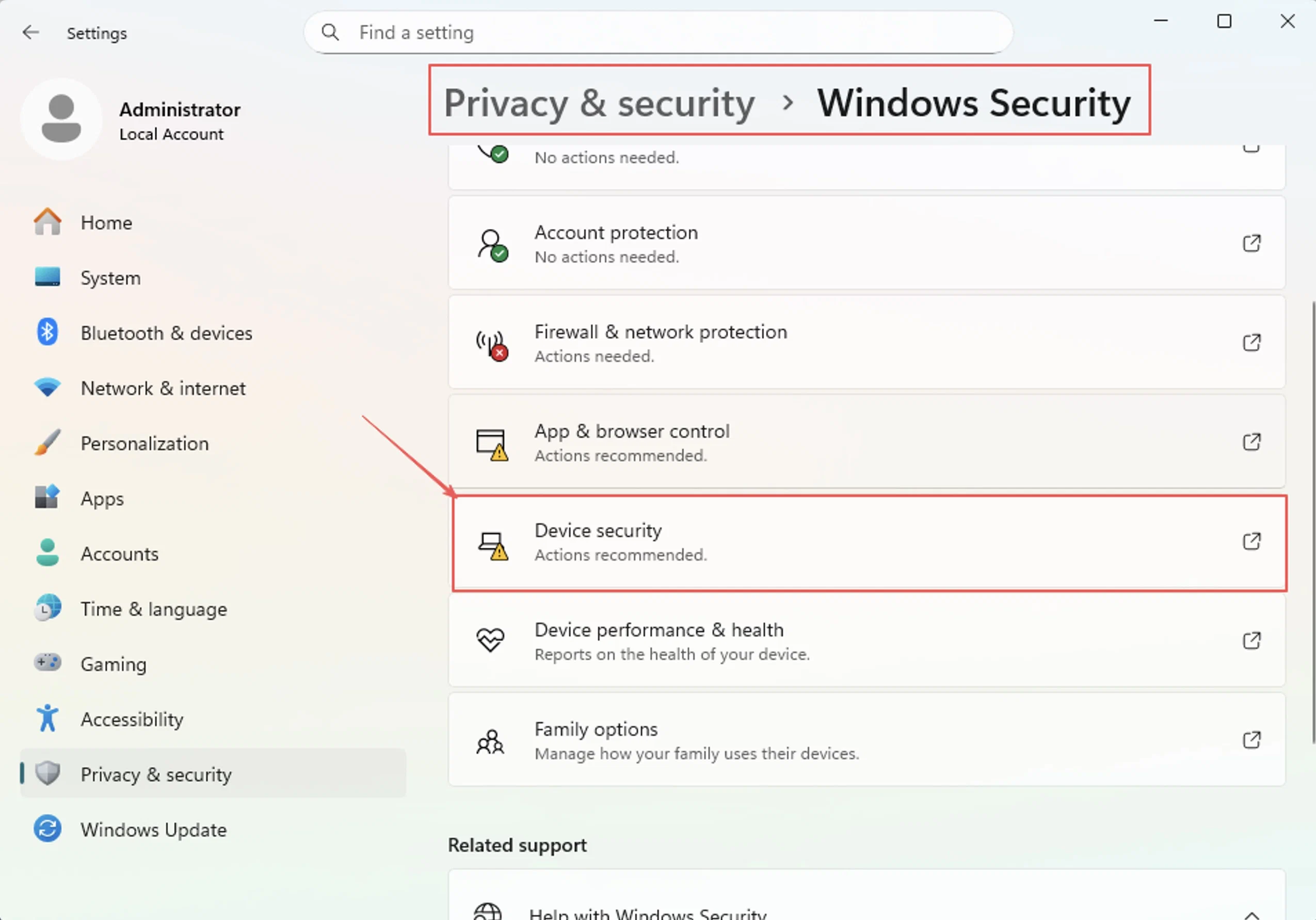Screen dimensions: 1316x920
Task: Close the Settings window
Action: (x=1287, y=21)
